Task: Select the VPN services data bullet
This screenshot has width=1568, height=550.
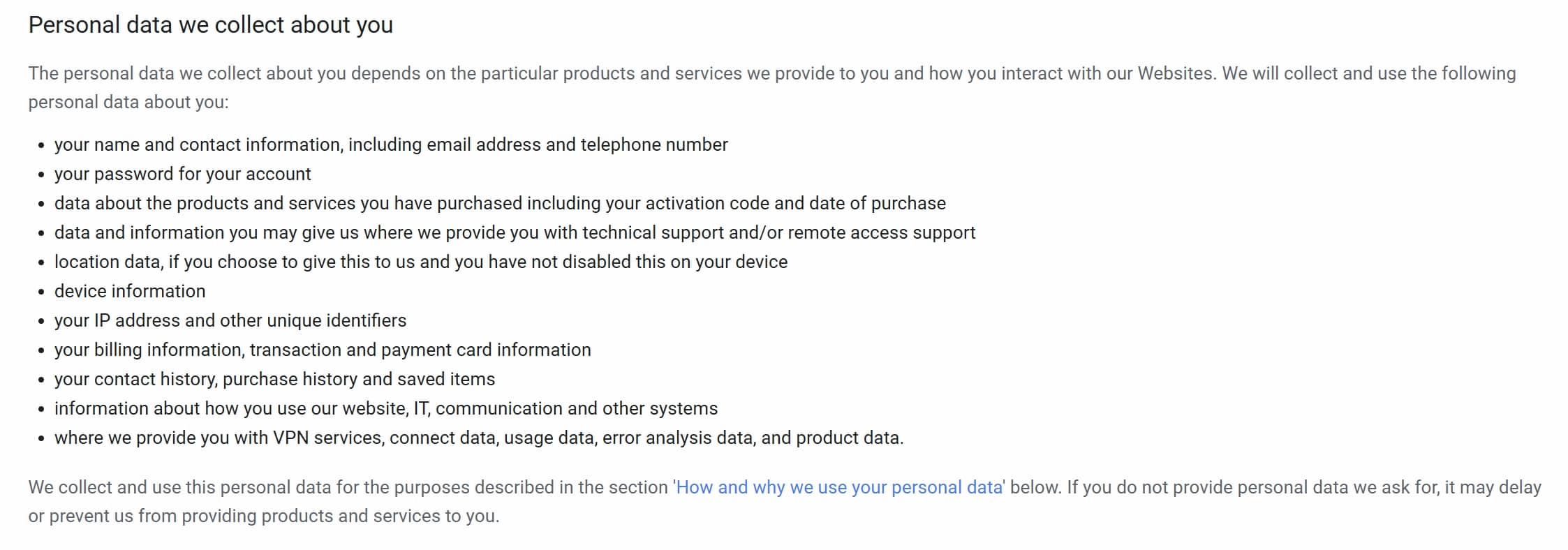Action: tap(479, 438)
